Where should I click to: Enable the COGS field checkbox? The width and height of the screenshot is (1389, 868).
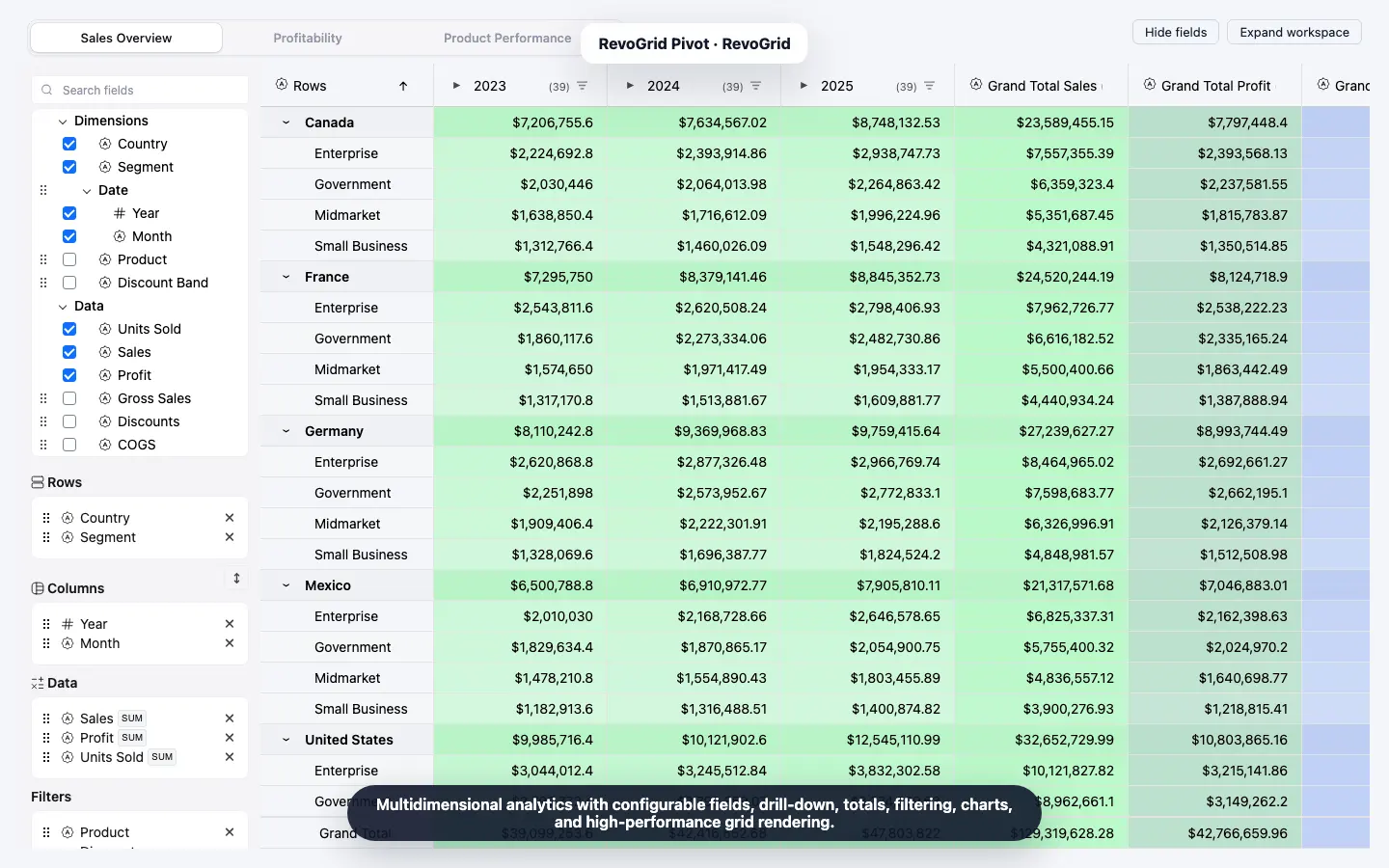click(x=69, y=445)
